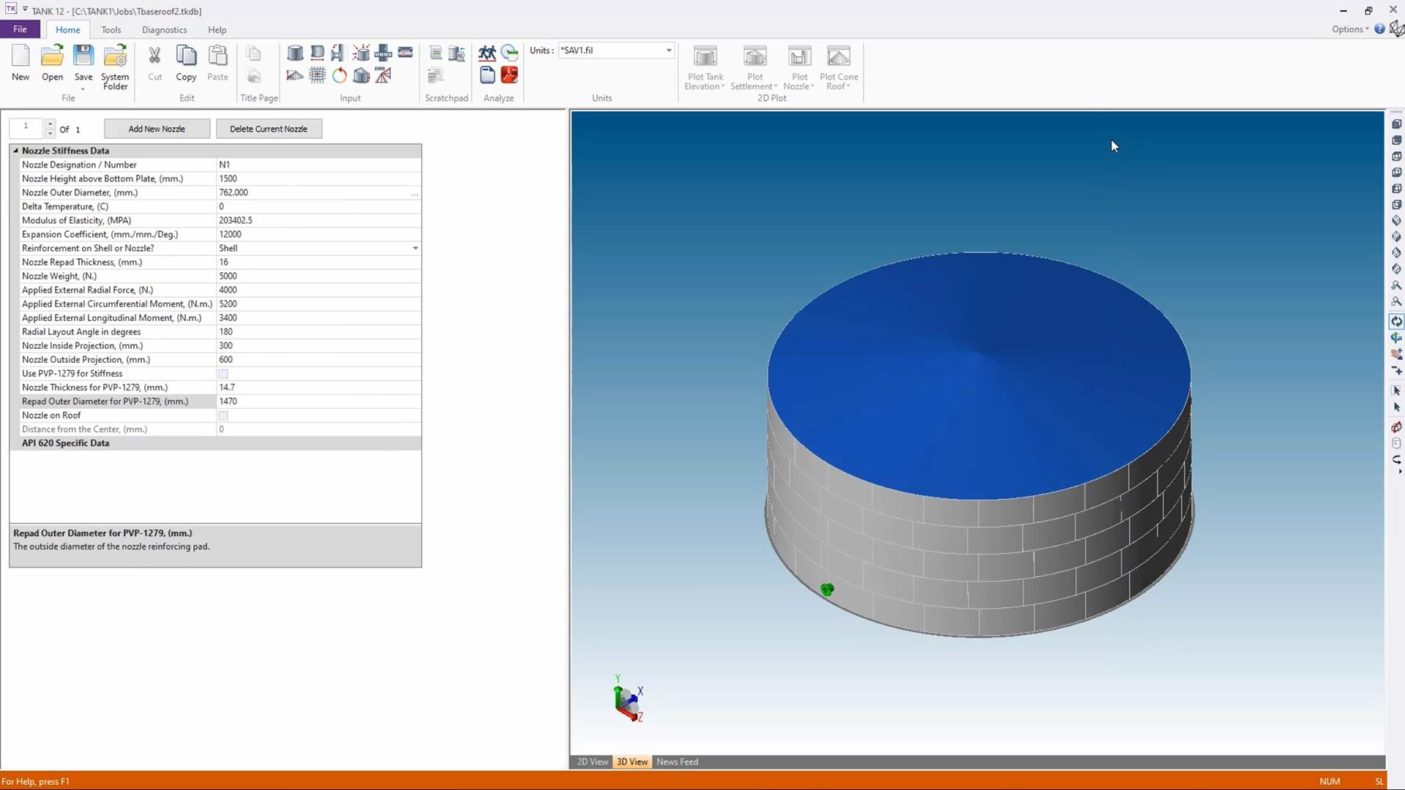Enable Use PVP-1279 for Stiffness checkbox
This screenshot has width=1405, height=790.
point(223,374)
